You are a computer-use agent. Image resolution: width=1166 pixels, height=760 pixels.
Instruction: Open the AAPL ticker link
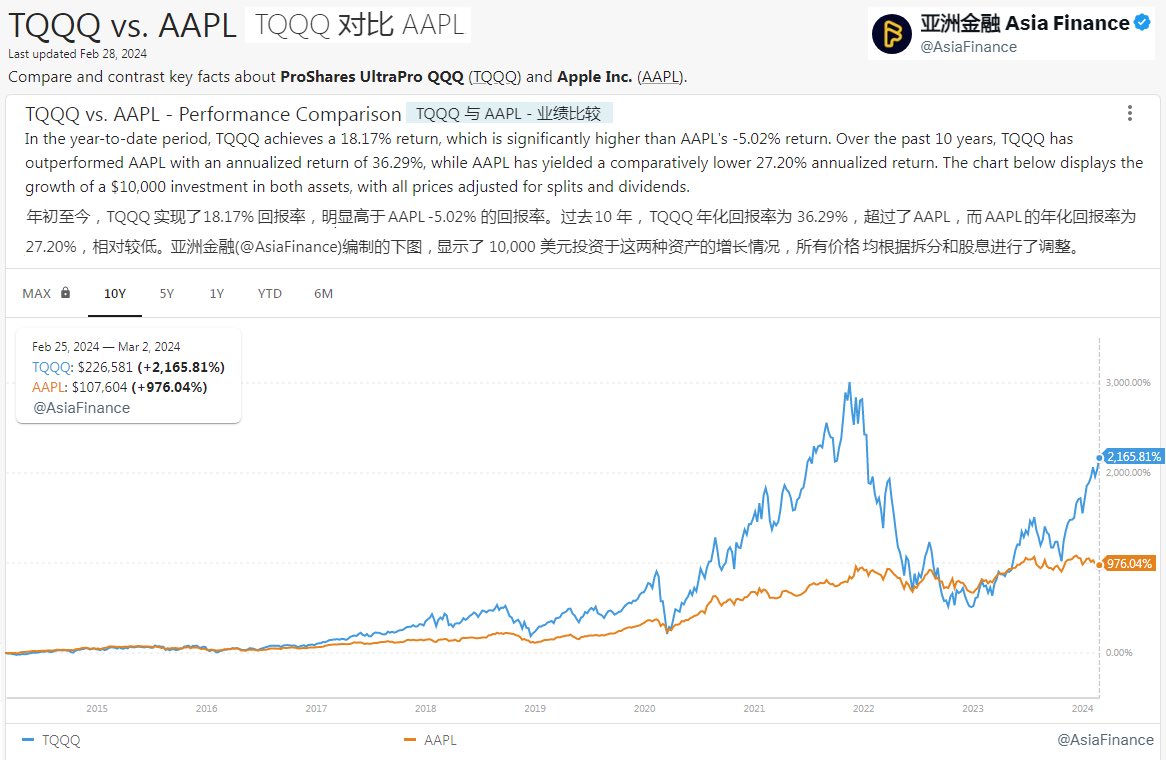coord(659,77)
